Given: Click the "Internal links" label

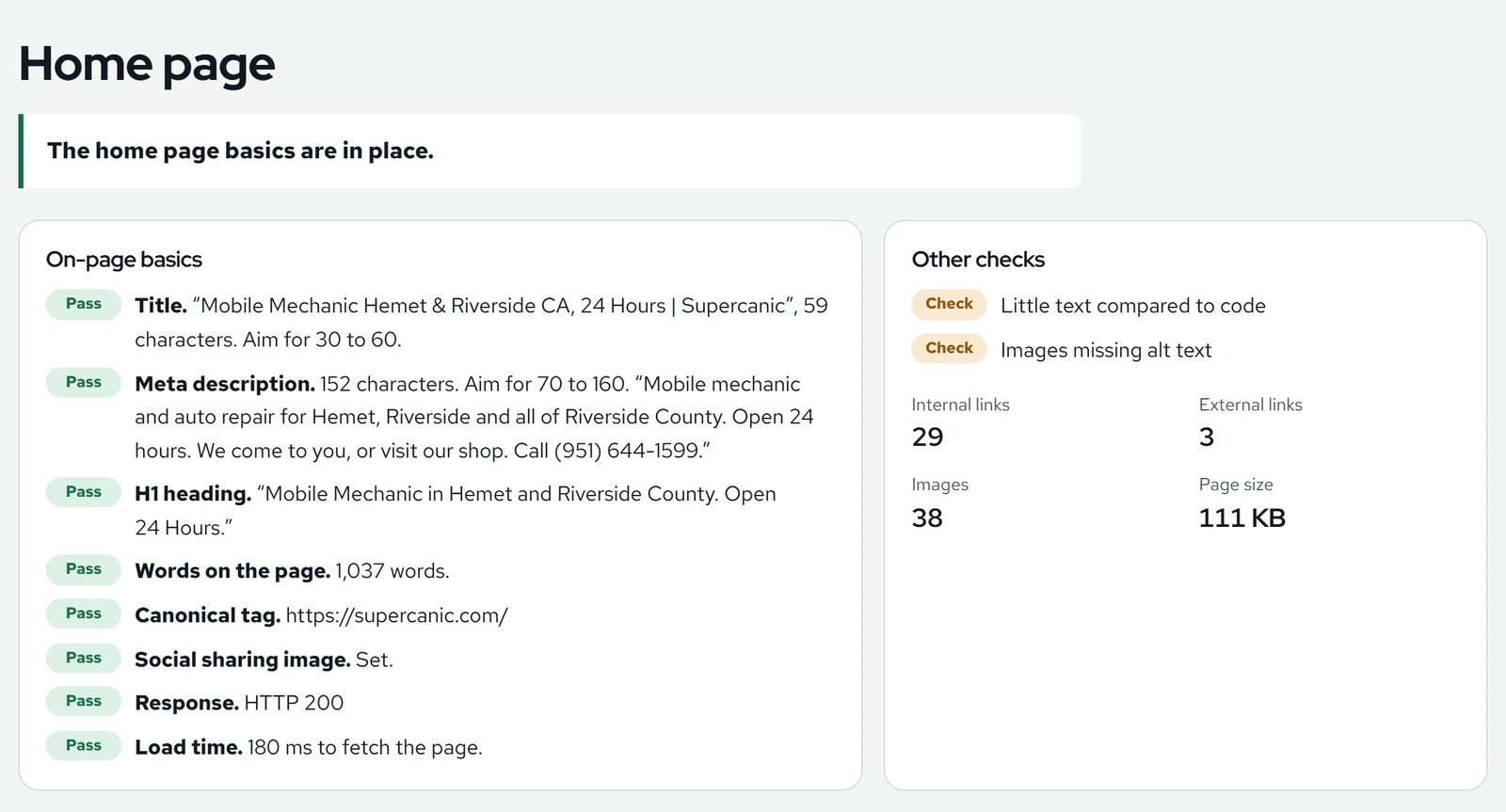Looking at the screenshot, I should point(960,405).
